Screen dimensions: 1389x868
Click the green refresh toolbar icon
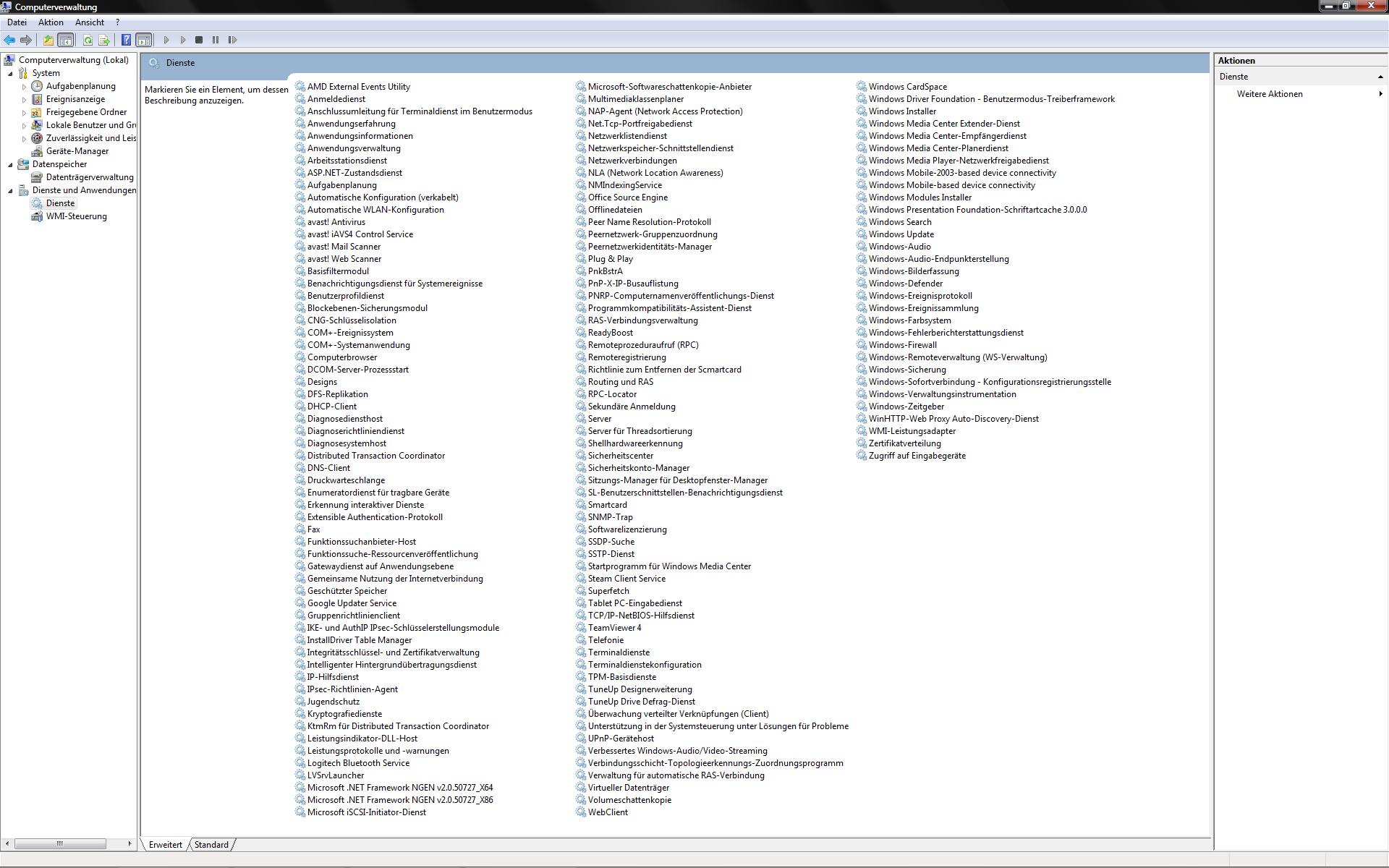(x=88, y=41)
